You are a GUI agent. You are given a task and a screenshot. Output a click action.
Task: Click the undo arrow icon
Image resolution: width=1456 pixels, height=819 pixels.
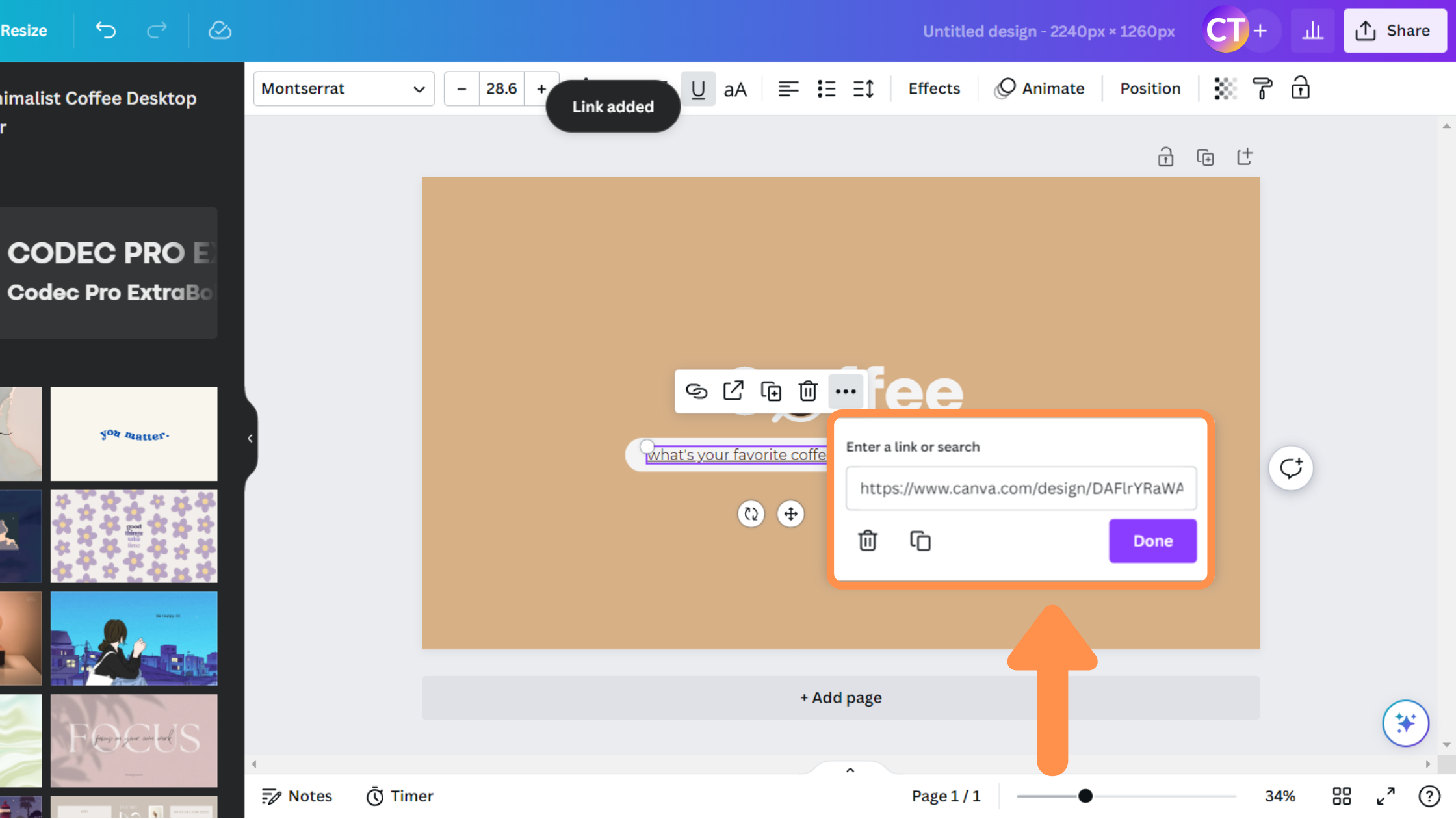click(x=106, y=31)
